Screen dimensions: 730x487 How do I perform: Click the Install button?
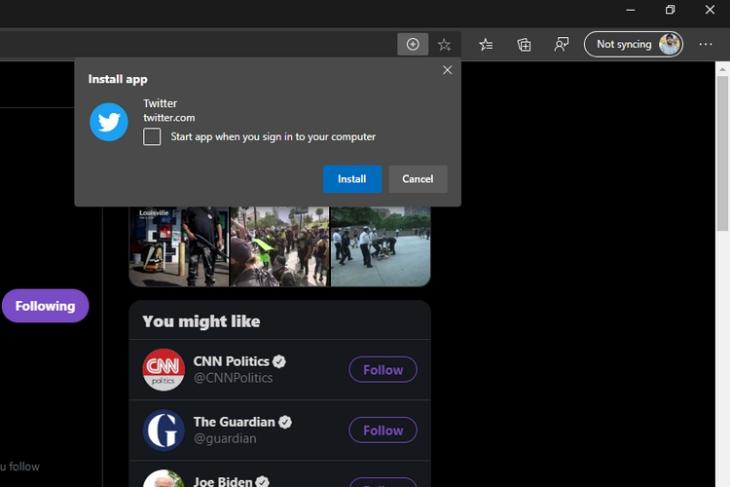coord(352,179)
